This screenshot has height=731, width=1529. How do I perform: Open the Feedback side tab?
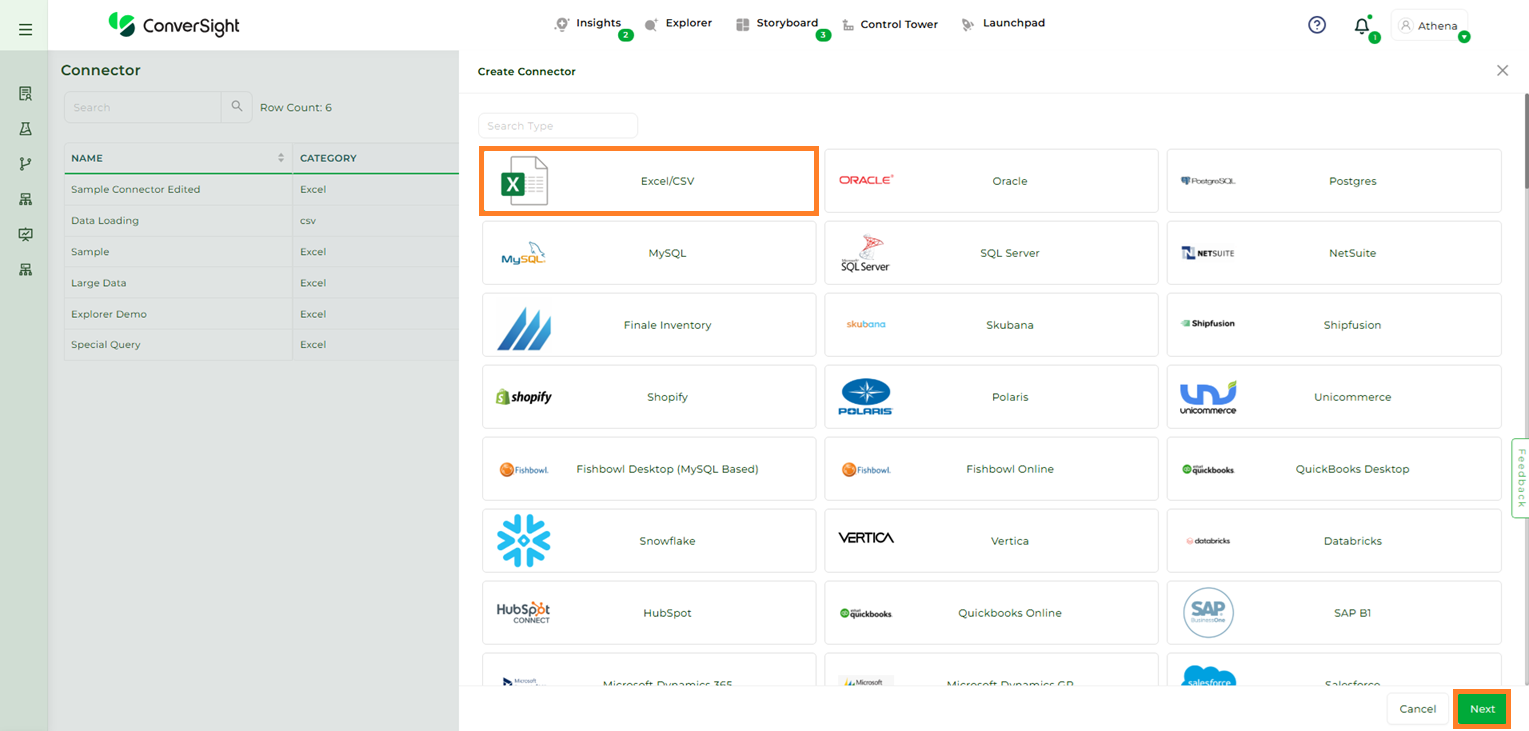click(1520, 478)
